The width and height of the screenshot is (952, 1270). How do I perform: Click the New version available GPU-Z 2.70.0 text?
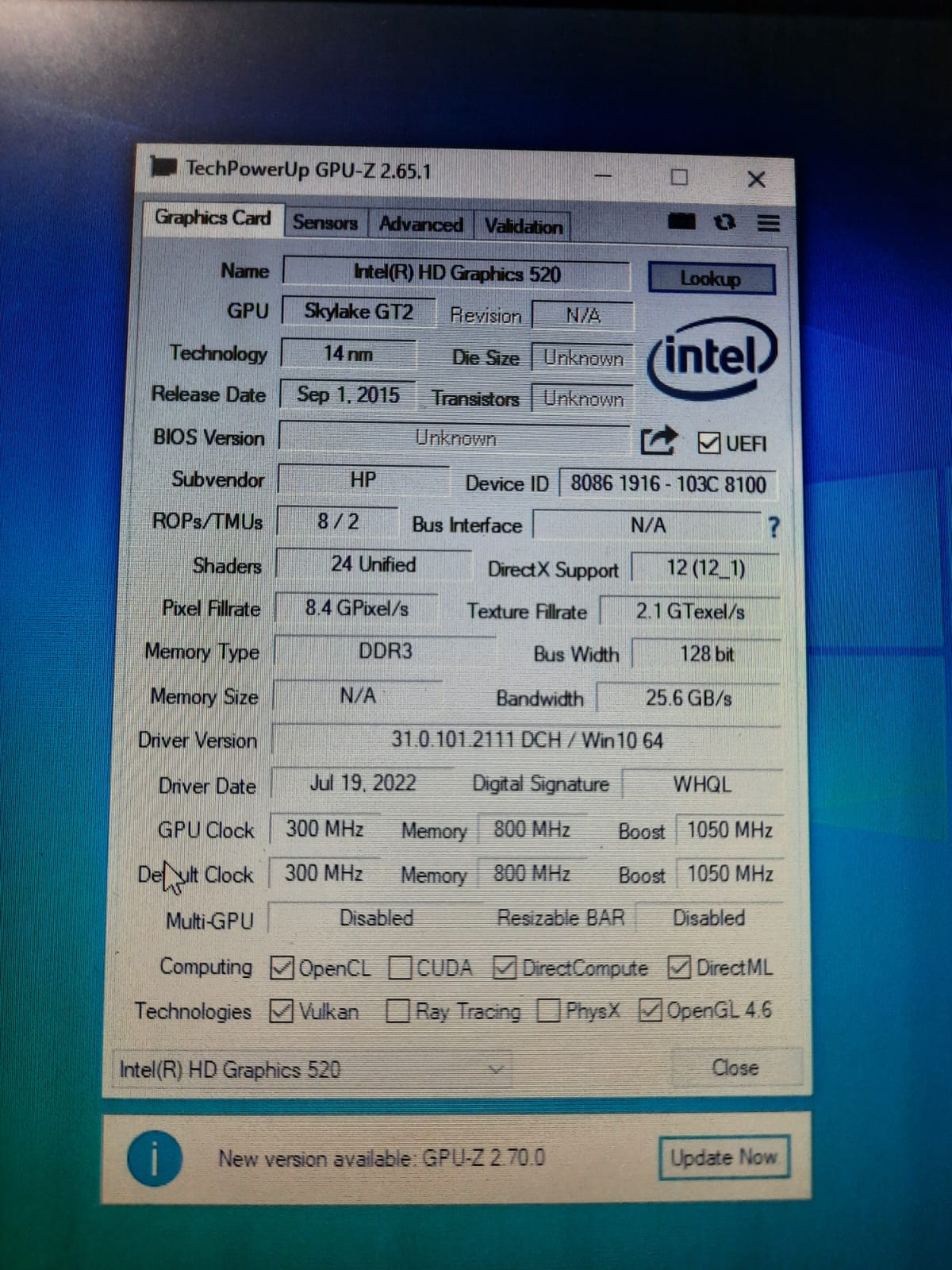(382, 1158)
